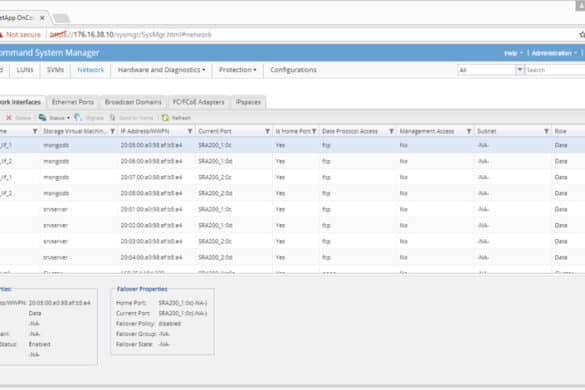Image resolution: width=585 pixels, height=390 pixels.
Task: Click the Send to Home icon
Action: coord(112,118)
